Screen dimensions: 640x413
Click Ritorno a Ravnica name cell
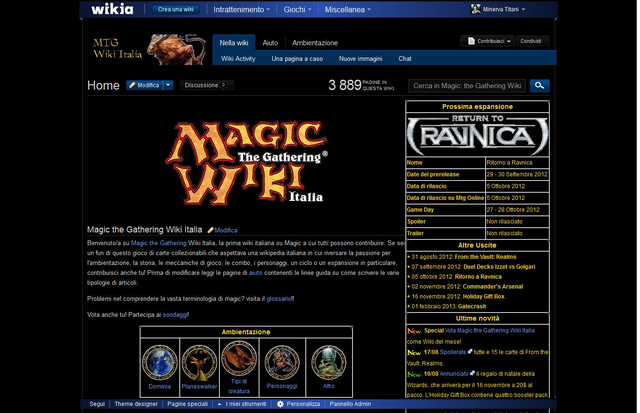[517, 162]
